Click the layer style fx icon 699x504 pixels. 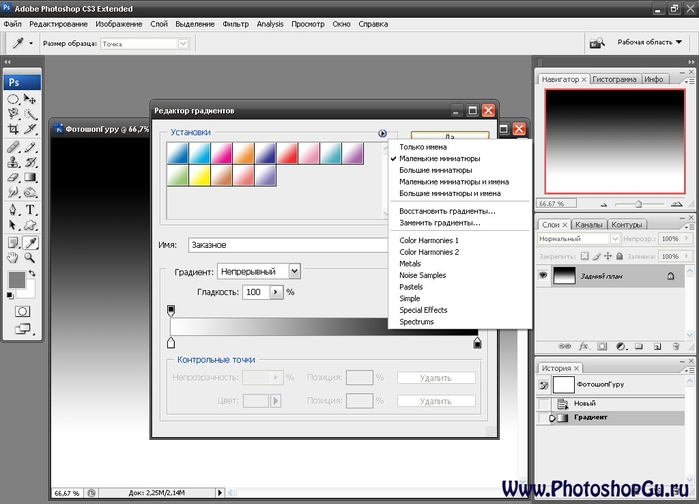pos(584,346)
